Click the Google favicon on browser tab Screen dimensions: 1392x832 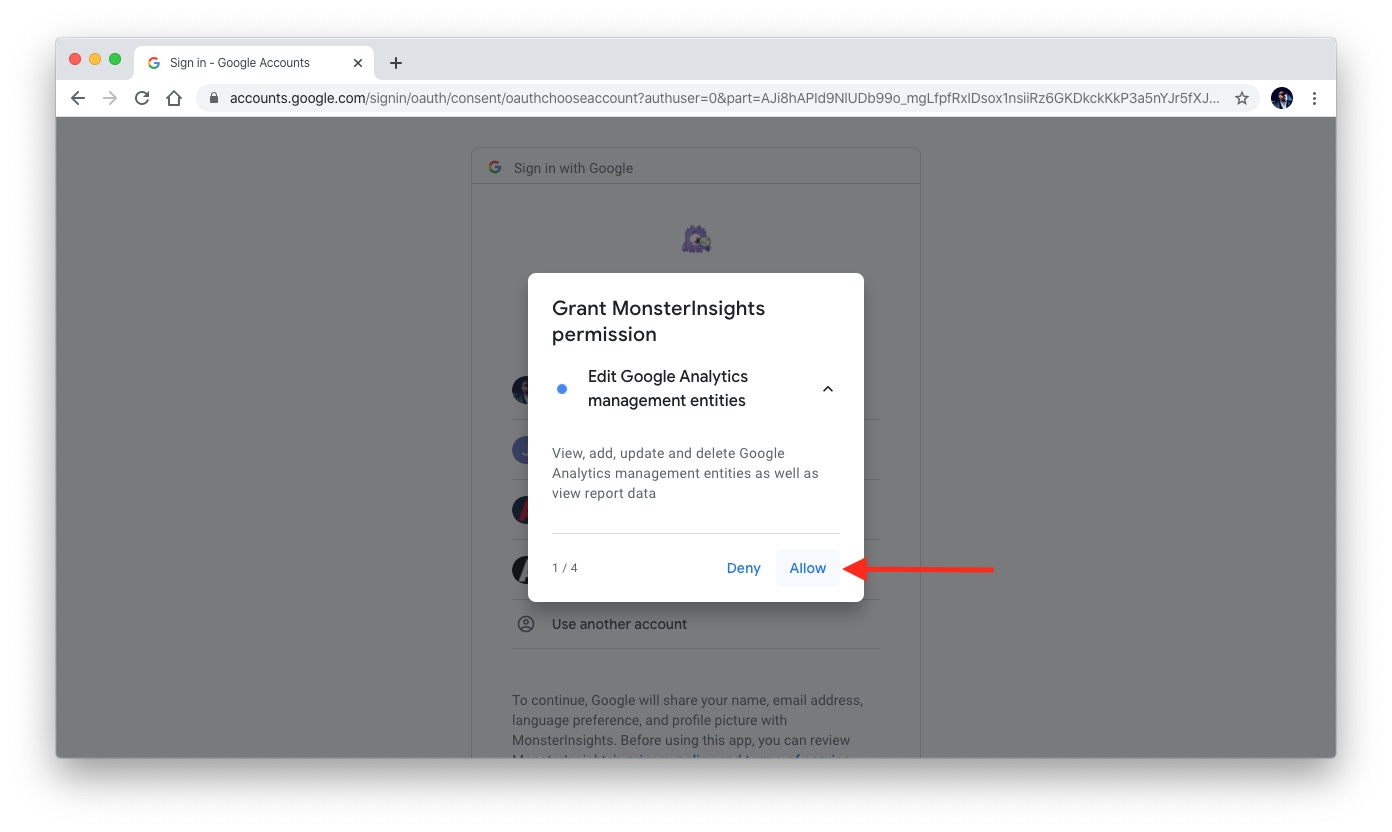click(154, 63)
